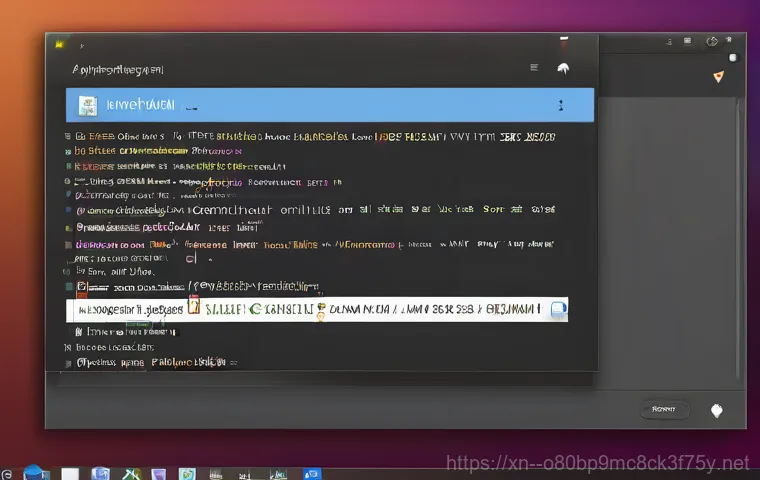Viewport: 760px width, 480px height.
Task: Expand the blue selected header row
Action: [330, 105]
